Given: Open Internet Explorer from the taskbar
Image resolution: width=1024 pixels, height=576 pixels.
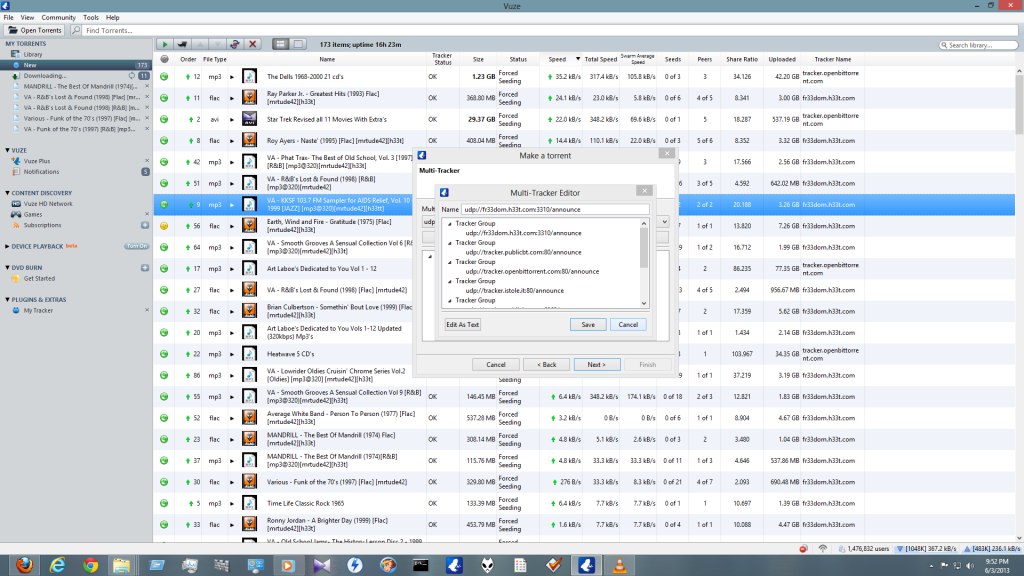Looking at the screenshot, I should 57,565.
